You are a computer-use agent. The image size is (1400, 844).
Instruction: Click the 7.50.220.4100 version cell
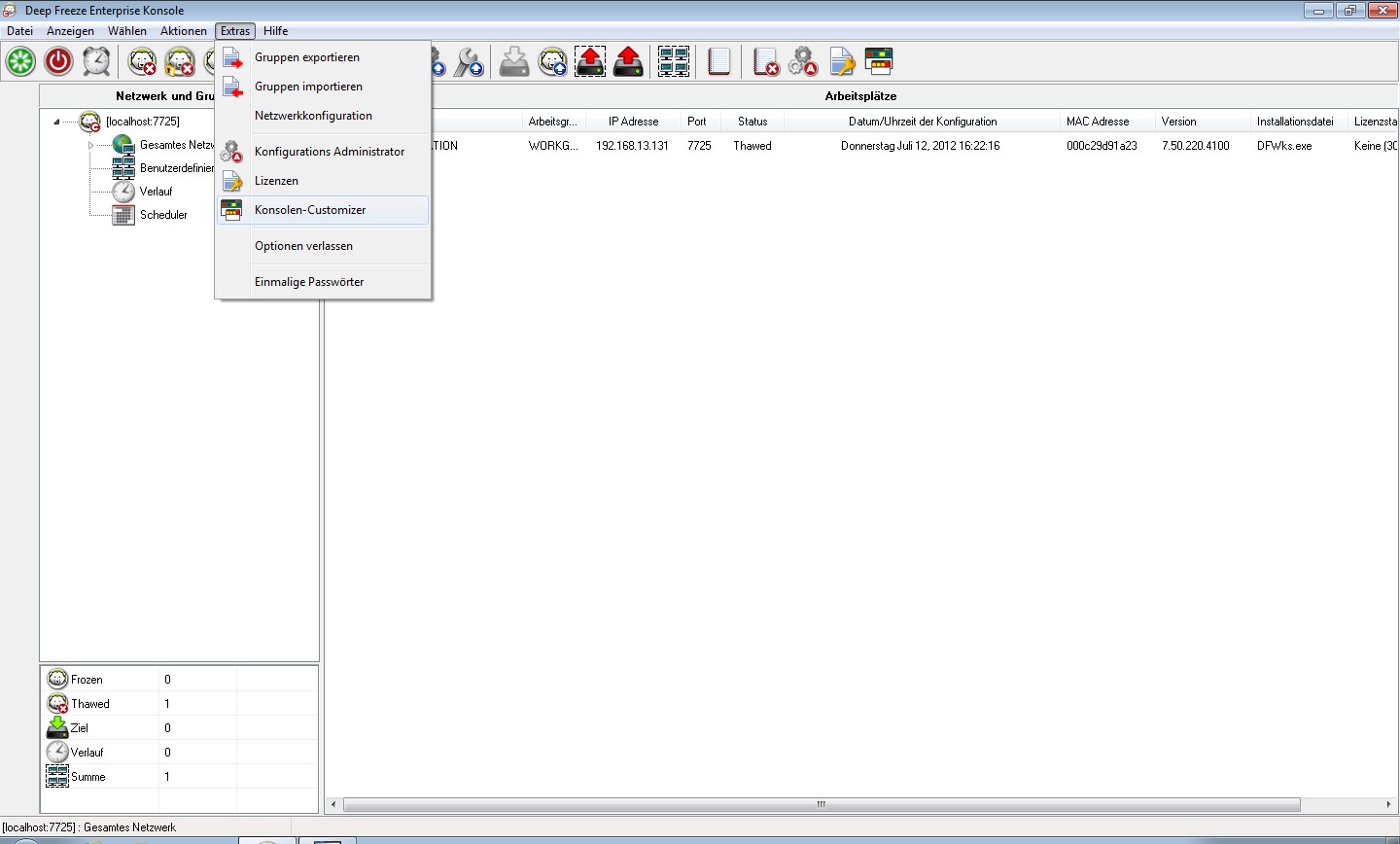pos(1195,146)
